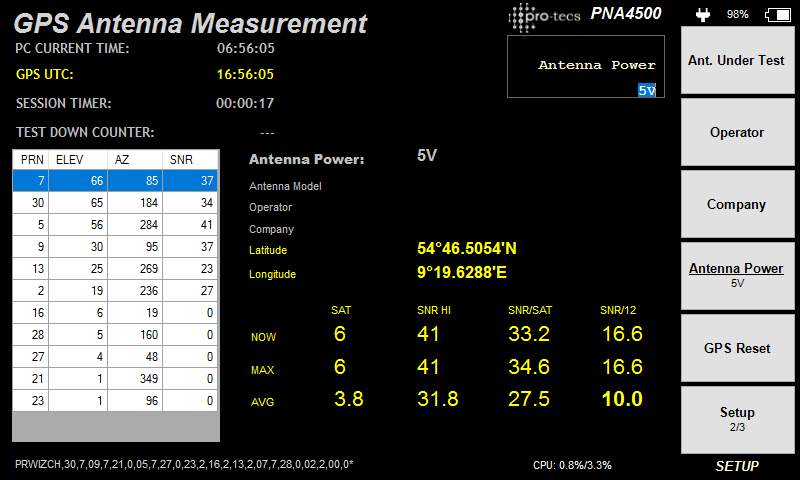Select the highlighted PRN 7 row
The image size is (800, 480).
click(x=115, y=181)
